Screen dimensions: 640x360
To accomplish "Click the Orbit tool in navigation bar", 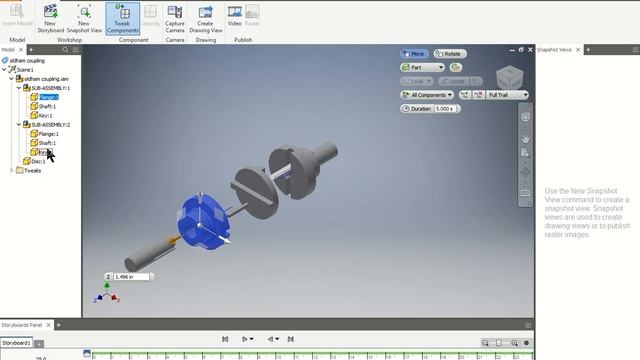I will (525, 173).
